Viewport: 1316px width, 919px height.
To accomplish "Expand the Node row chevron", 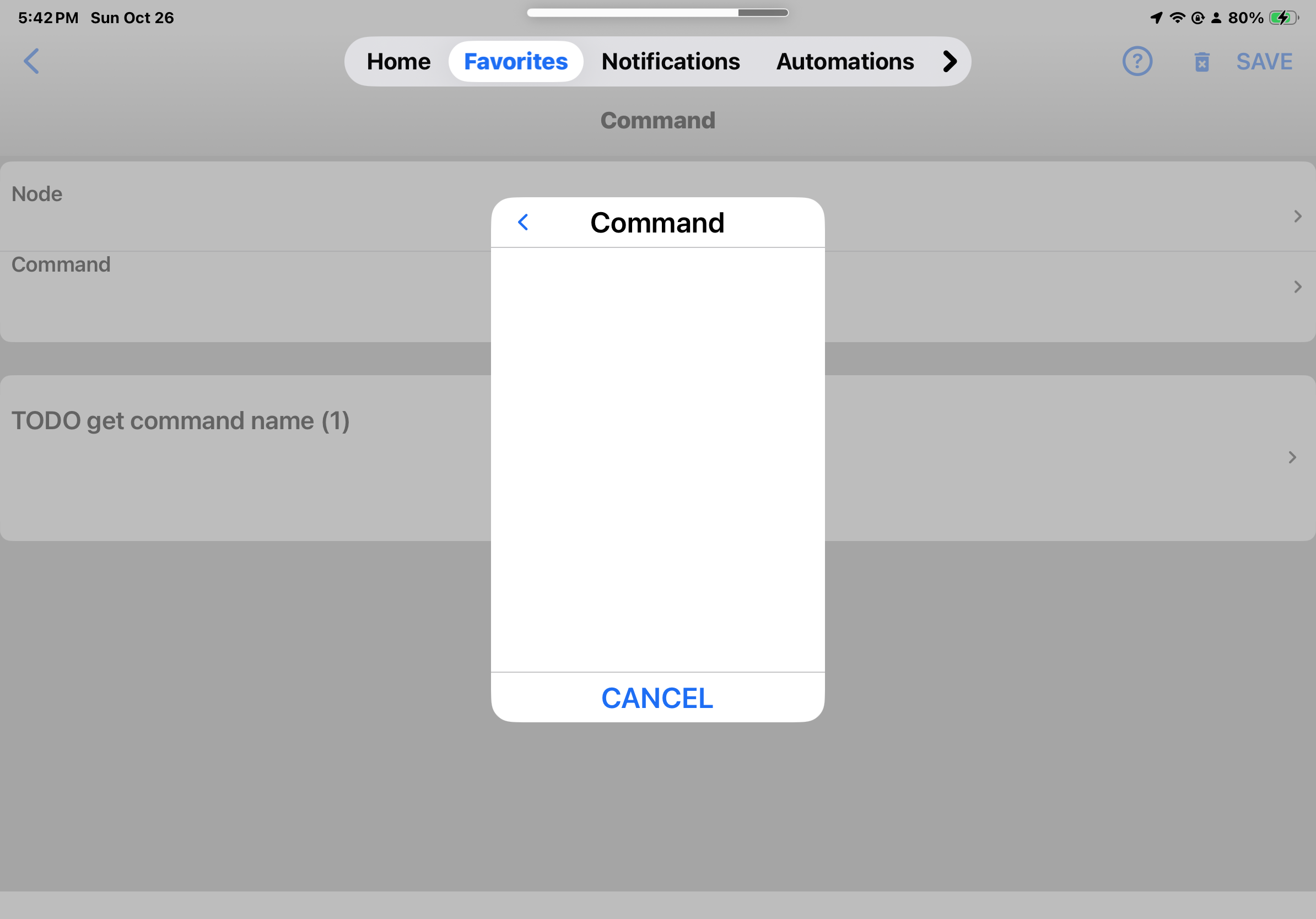I will pos(1298,217).
